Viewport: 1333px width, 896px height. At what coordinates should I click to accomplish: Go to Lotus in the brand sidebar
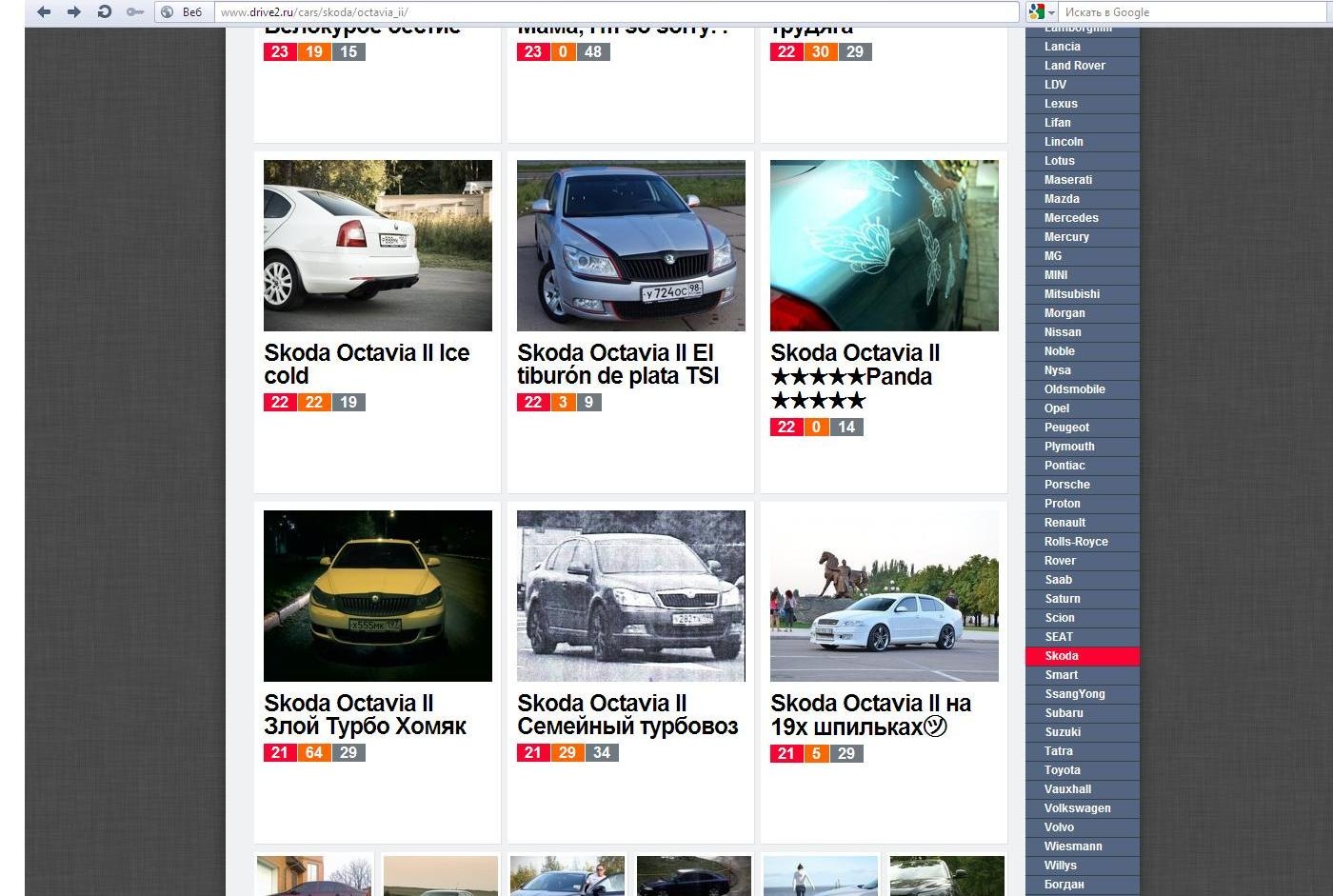1083,161
